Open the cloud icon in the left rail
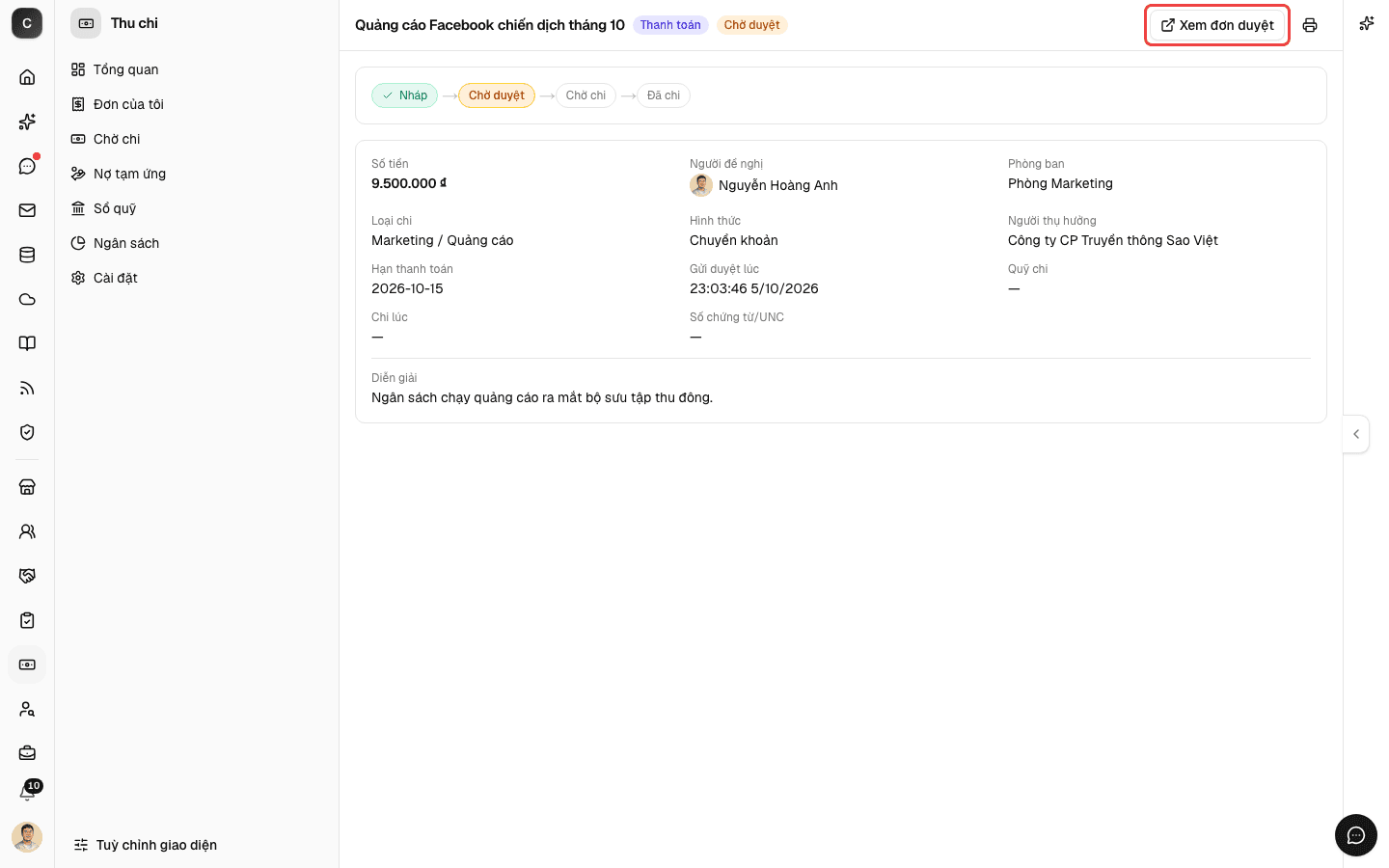 pos(27,299)
